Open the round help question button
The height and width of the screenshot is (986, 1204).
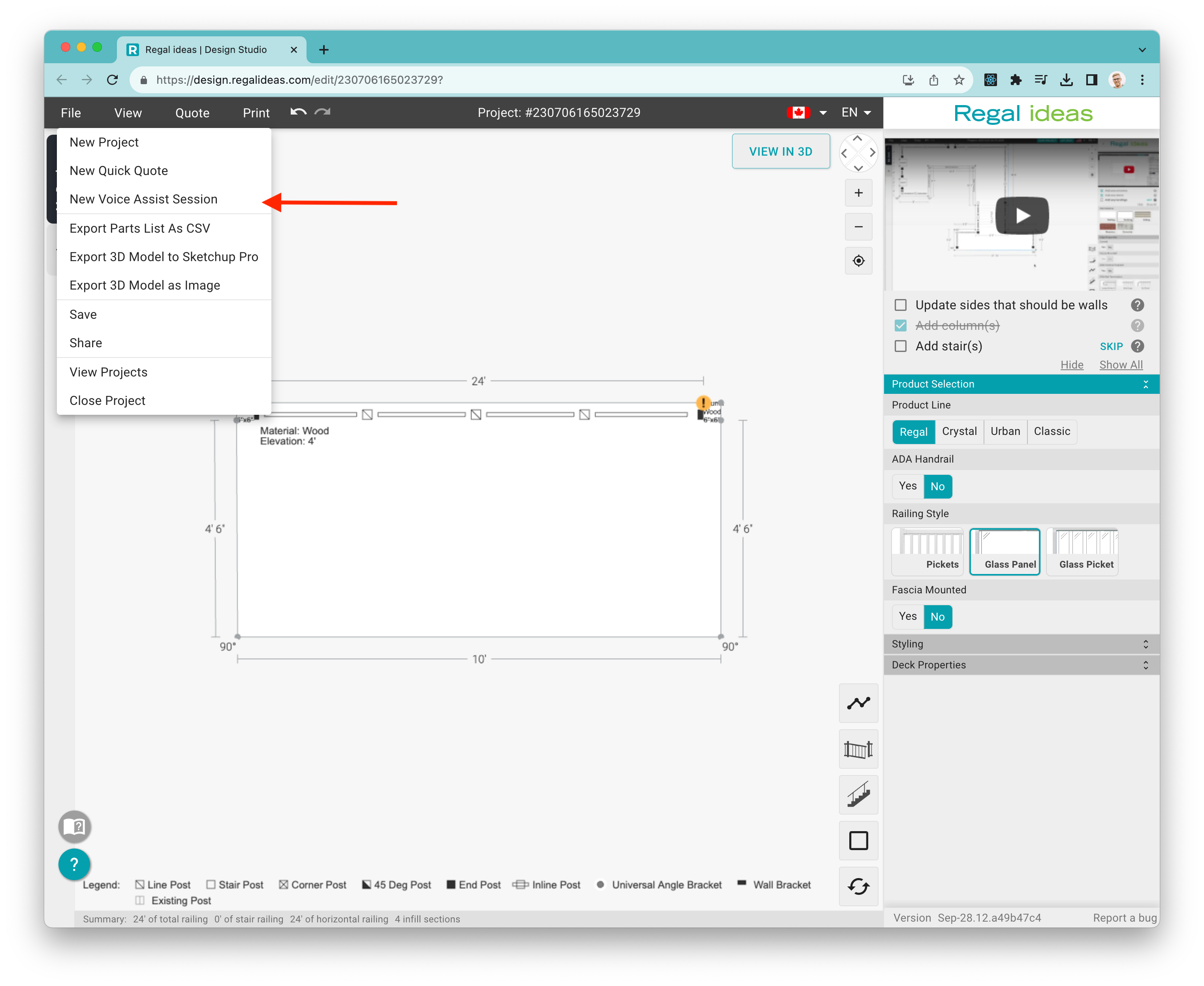point(74,864)
